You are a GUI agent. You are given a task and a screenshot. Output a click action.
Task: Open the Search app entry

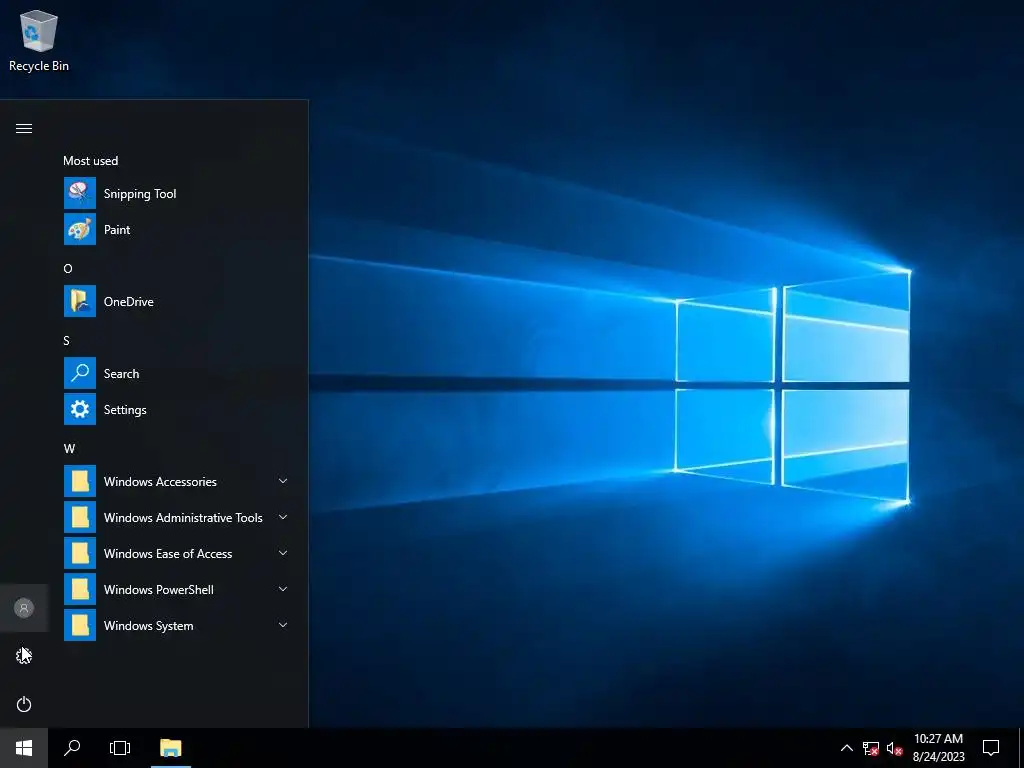[177, 374]
